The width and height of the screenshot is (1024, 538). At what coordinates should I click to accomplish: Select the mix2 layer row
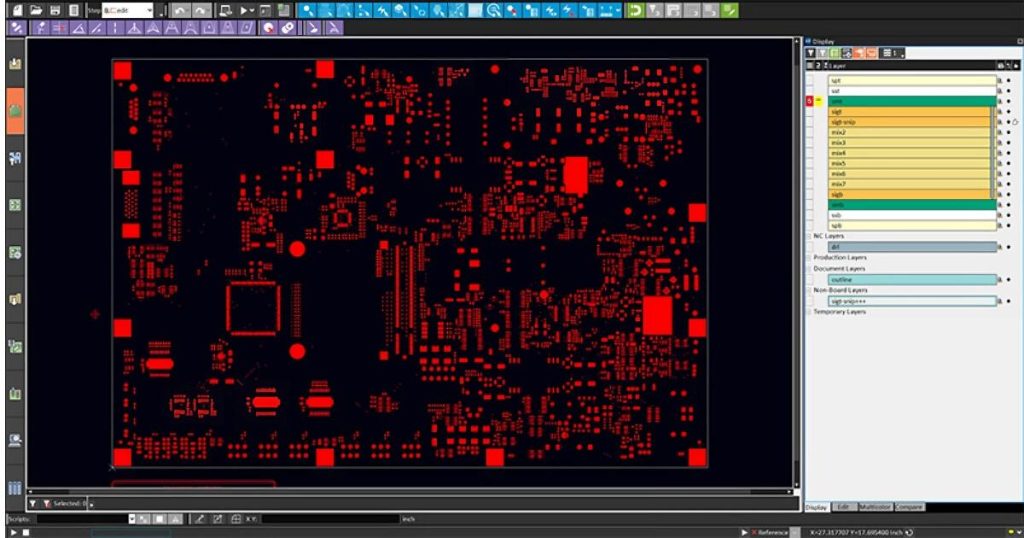click(x=912, y=133)
